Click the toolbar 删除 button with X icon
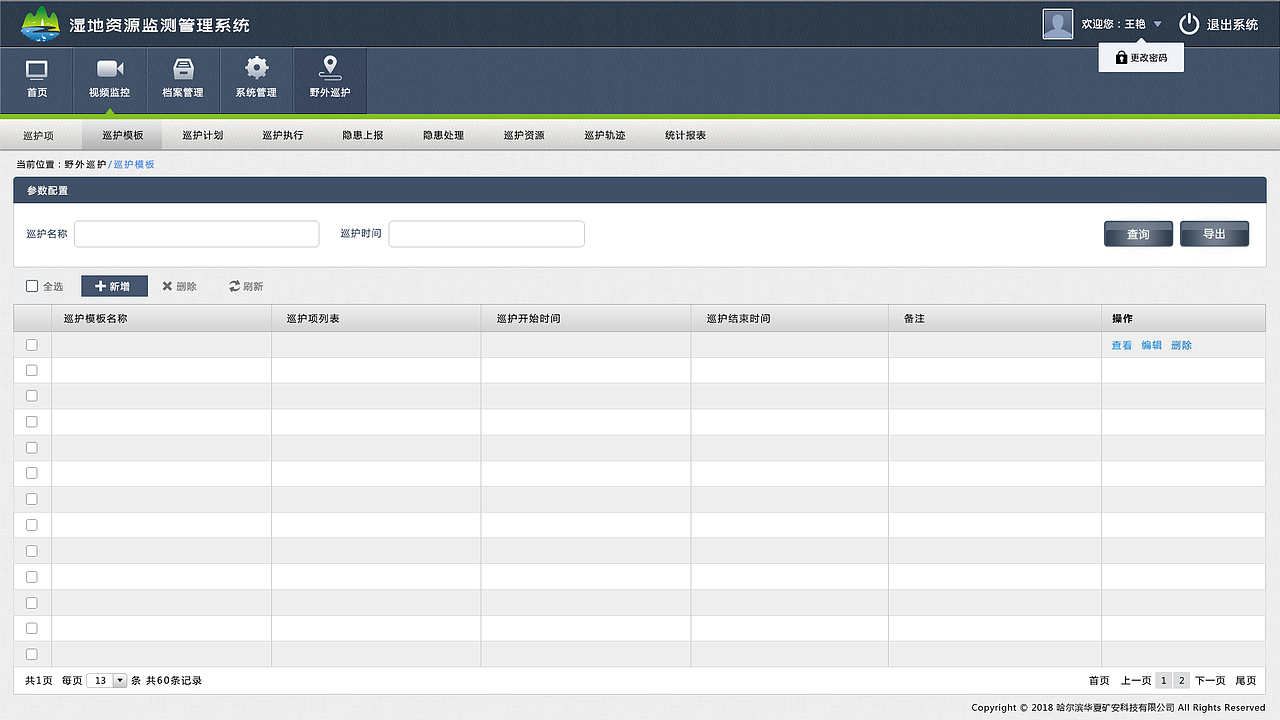Screen dimensions: 1280x720 coord(180,287)
